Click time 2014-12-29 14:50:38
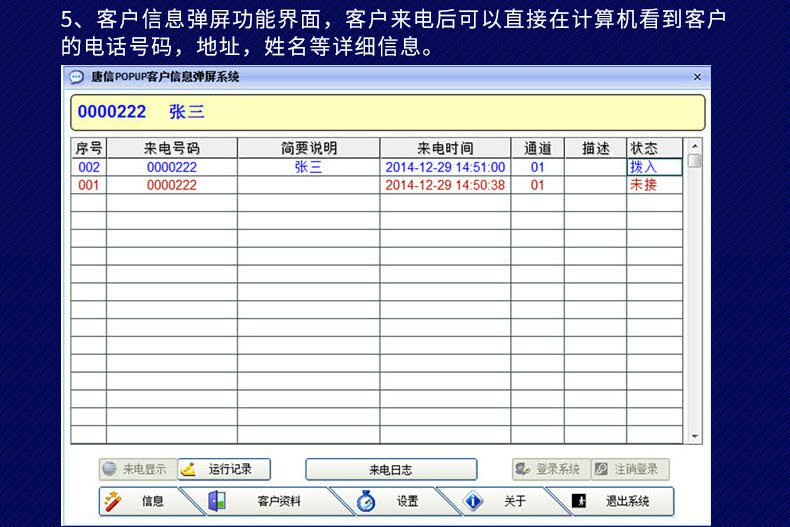 (x=445, y=185)
